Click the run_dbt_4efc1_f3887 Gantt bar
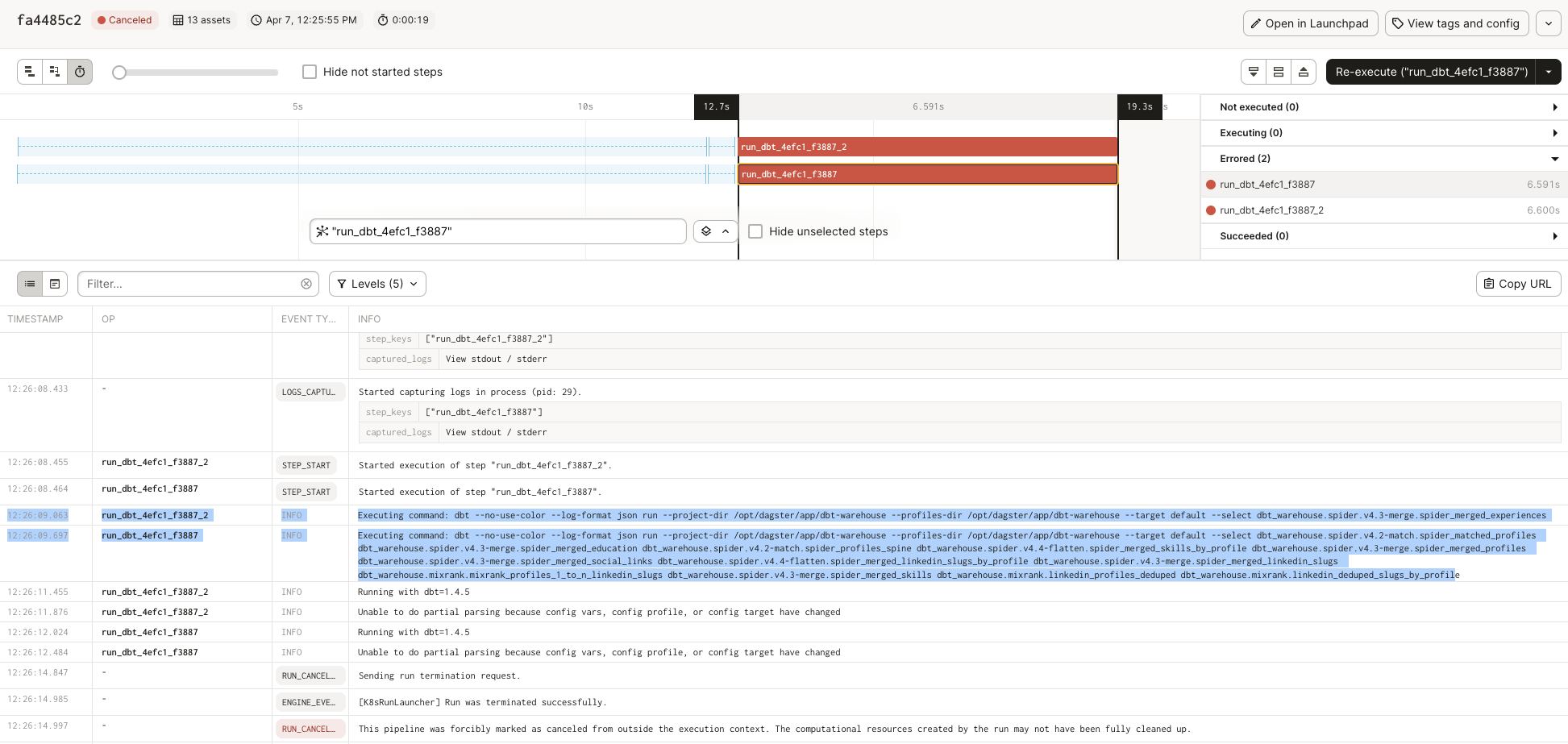 pos(928,174)
